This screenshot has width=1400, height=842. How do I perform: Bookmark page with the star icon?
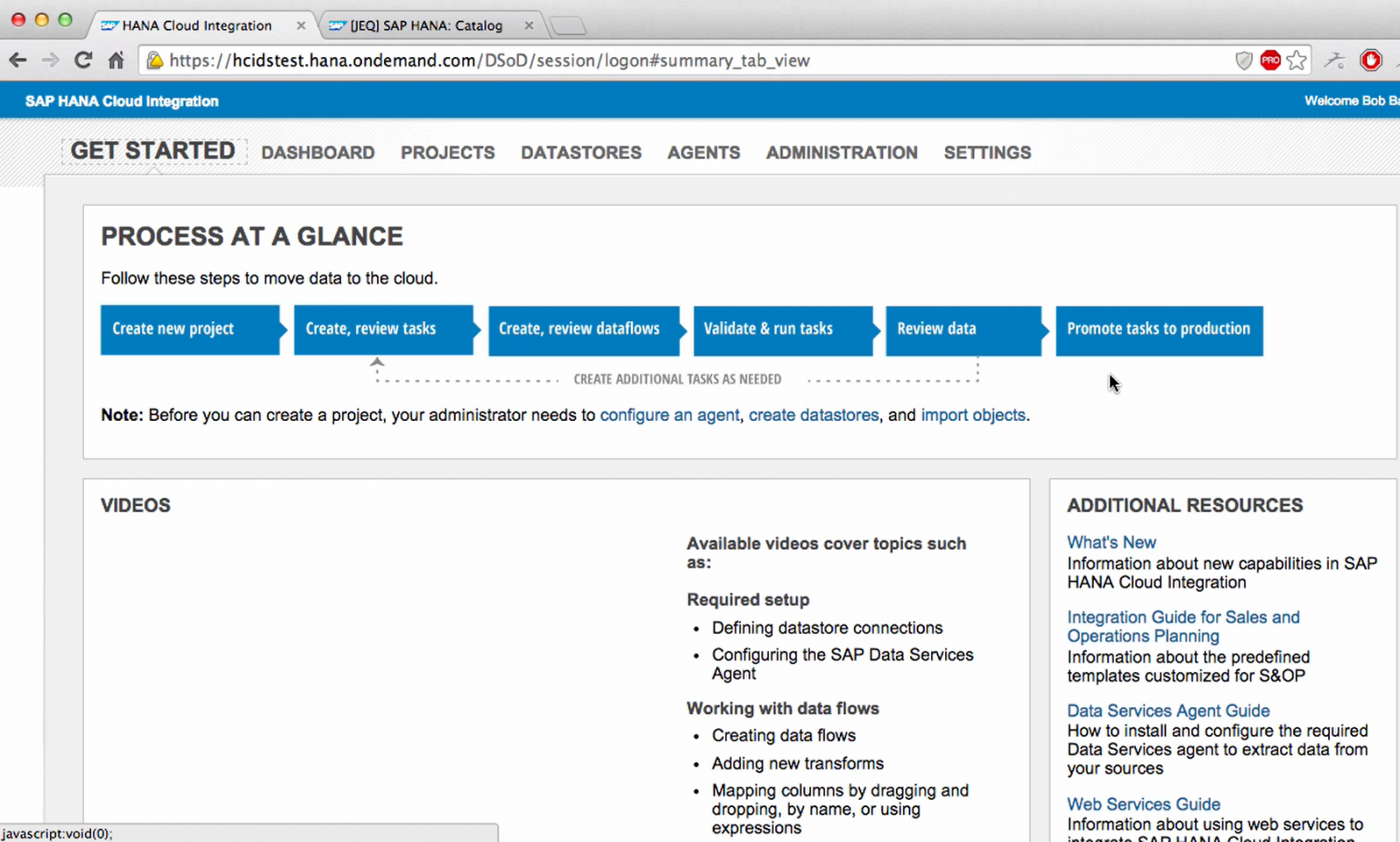click(x=1297, y=60)
